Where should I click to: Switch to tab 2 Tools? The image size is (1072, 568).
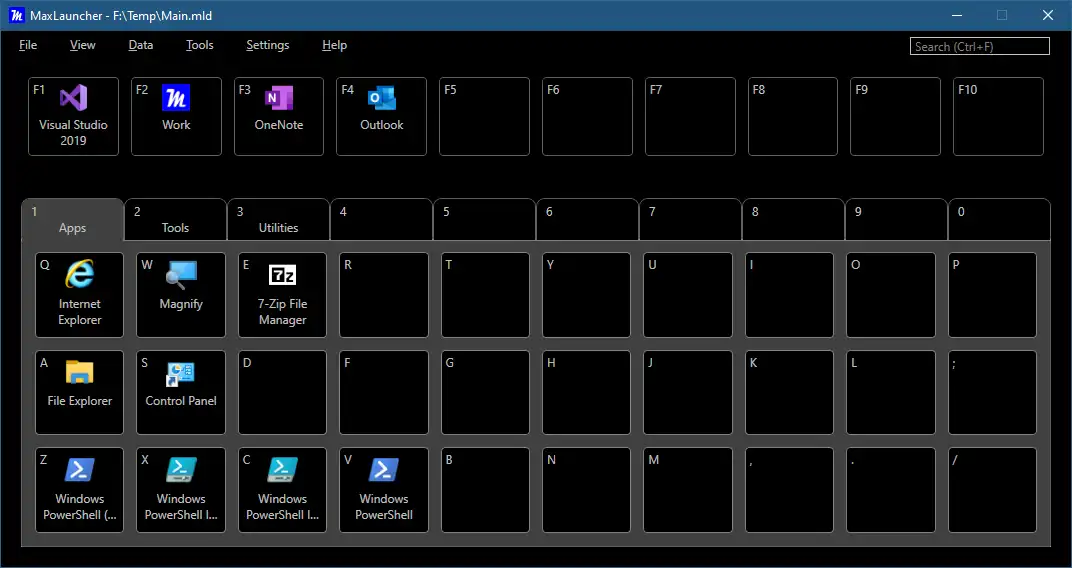coord(176,219)
